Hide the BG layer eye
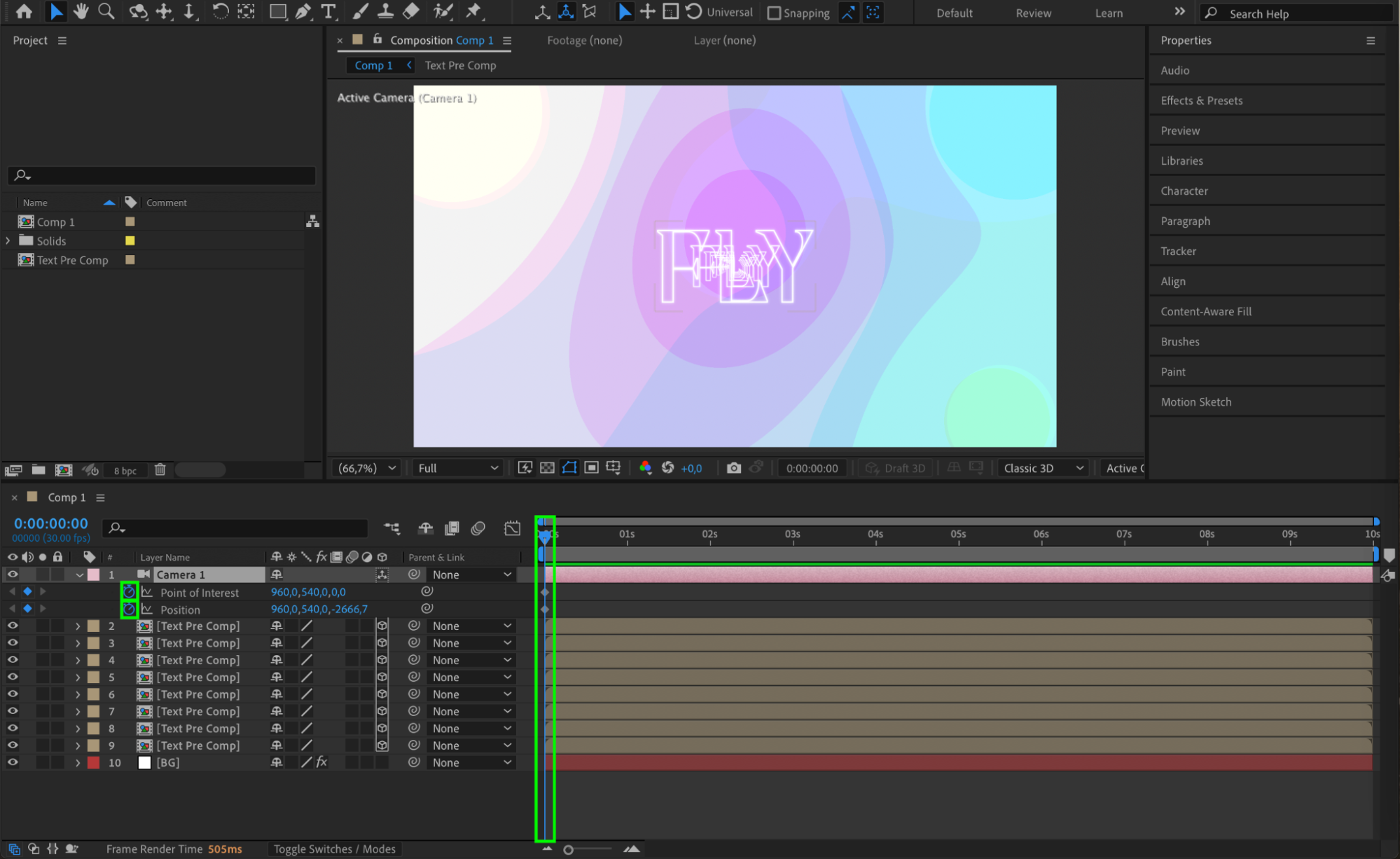 coord(13,762)
